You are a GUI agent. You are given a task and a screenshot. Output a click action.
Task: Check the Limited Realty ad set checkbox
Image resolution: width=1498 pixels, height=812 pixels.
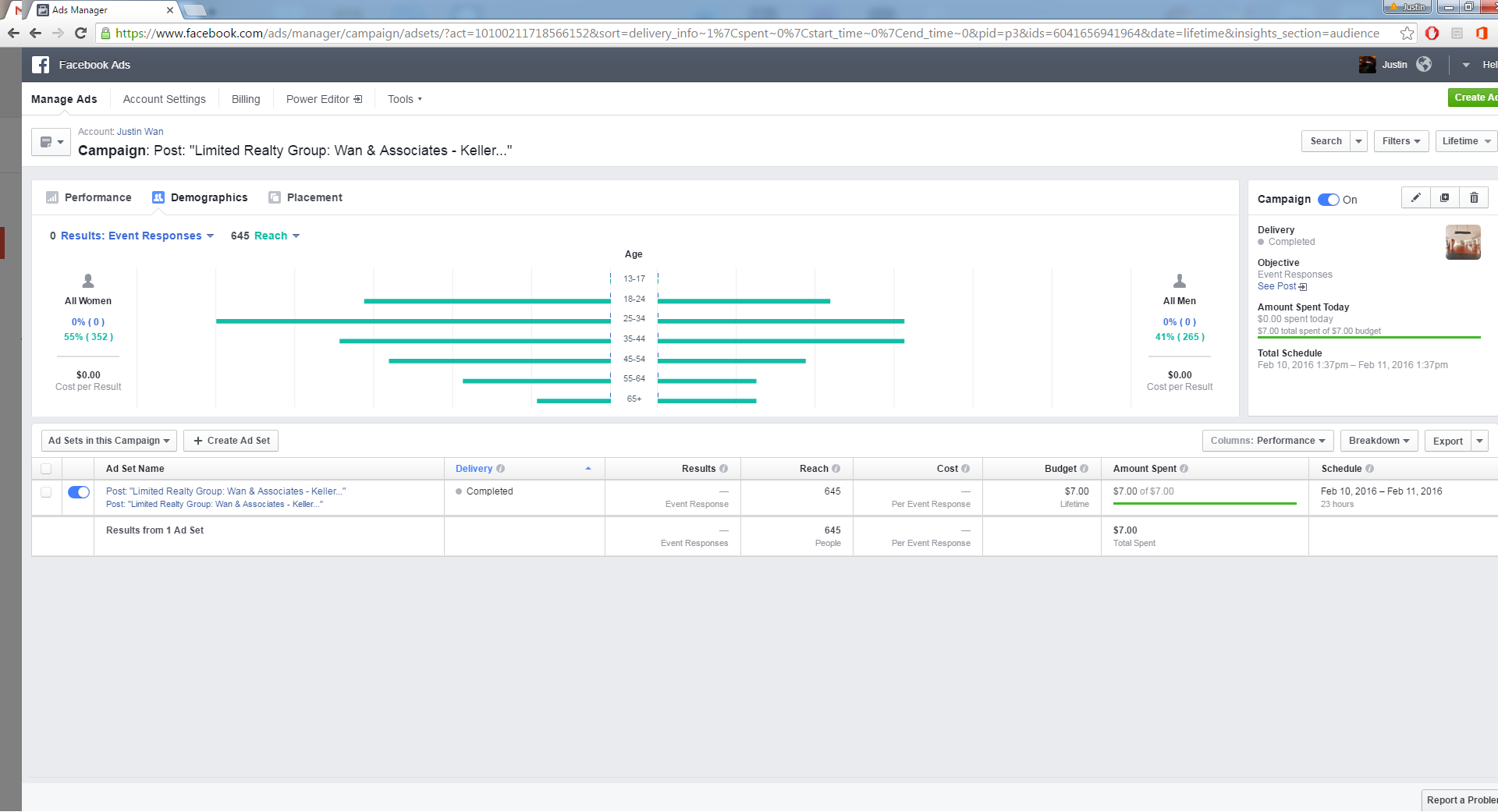pos(46,492)
